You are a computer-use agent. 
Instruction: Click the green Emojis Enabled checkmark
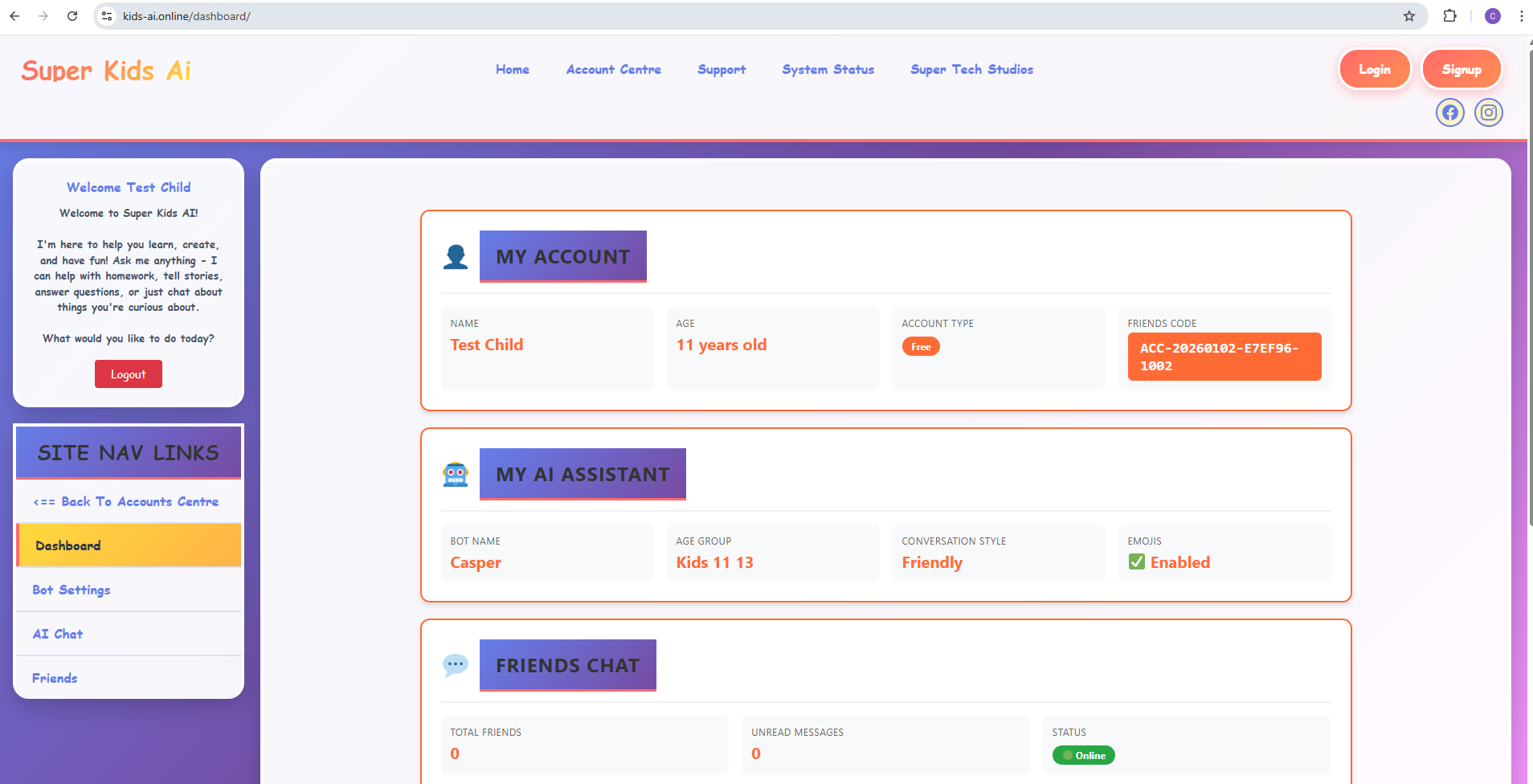click(1137, 562)
